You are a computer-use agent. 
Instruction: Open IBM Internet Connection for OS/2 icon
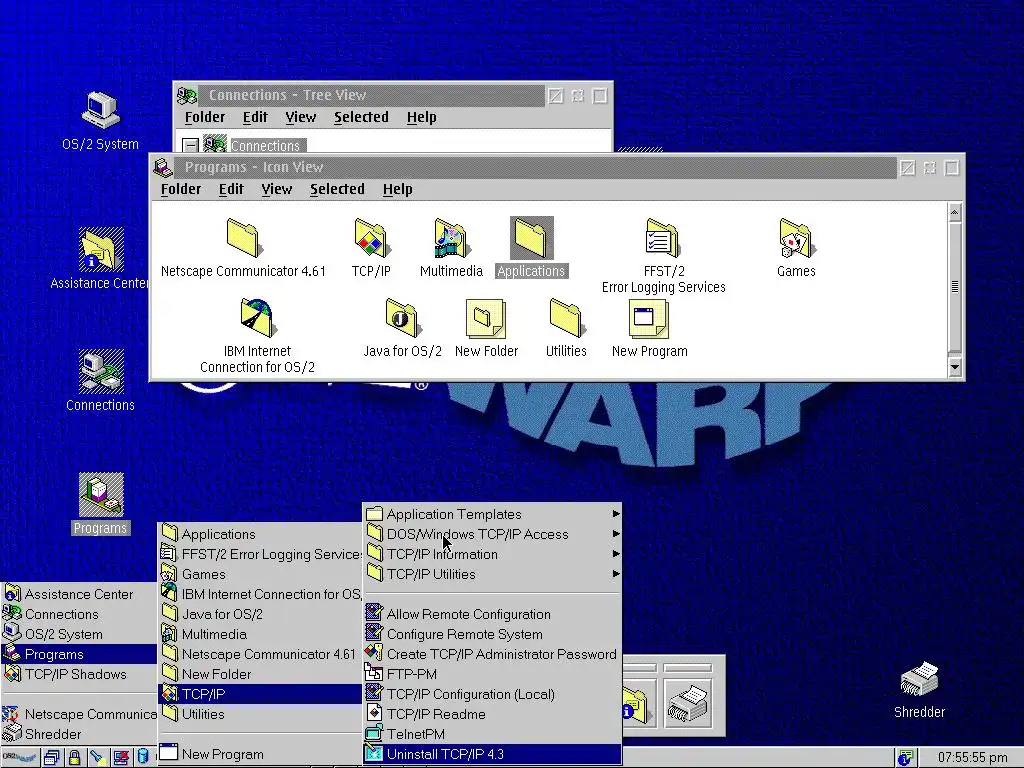point(258,318)
